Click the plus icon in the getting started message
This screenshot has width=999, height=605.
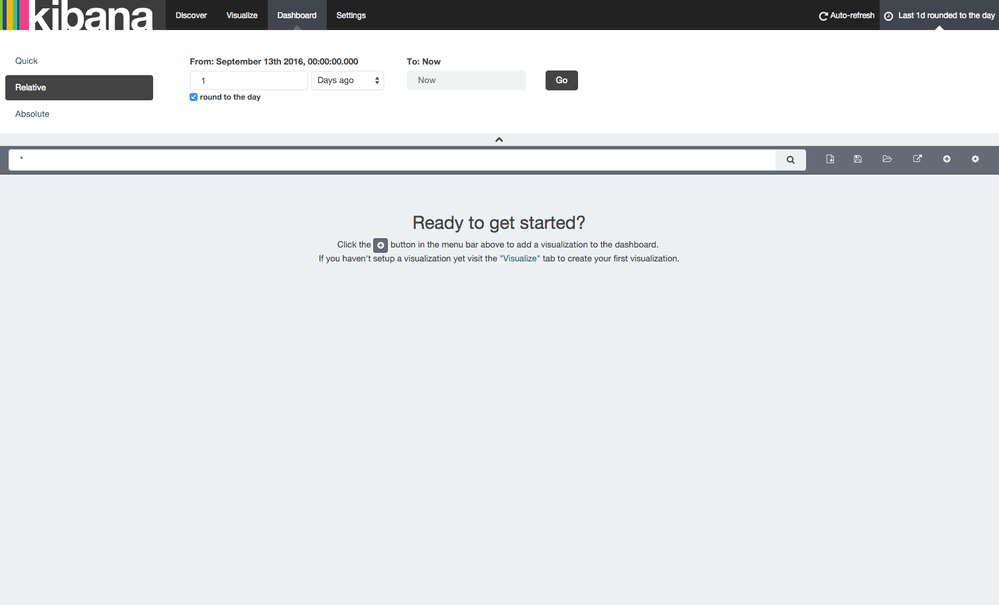[x=380, y=244]
